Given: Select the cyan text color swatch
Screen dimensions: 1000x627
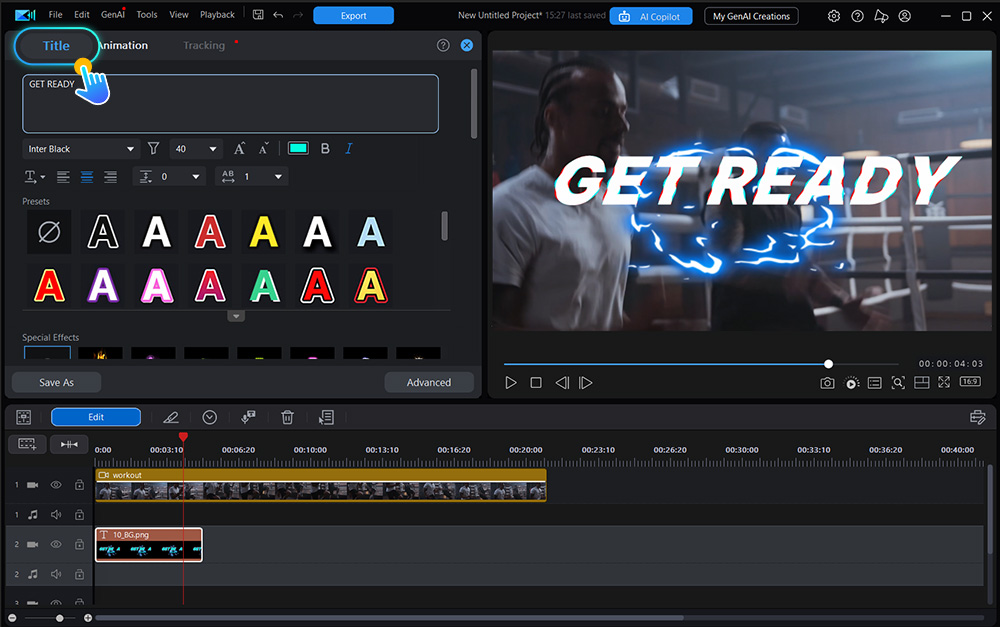Looking at the screenshot, I should [x=297, y=148].
